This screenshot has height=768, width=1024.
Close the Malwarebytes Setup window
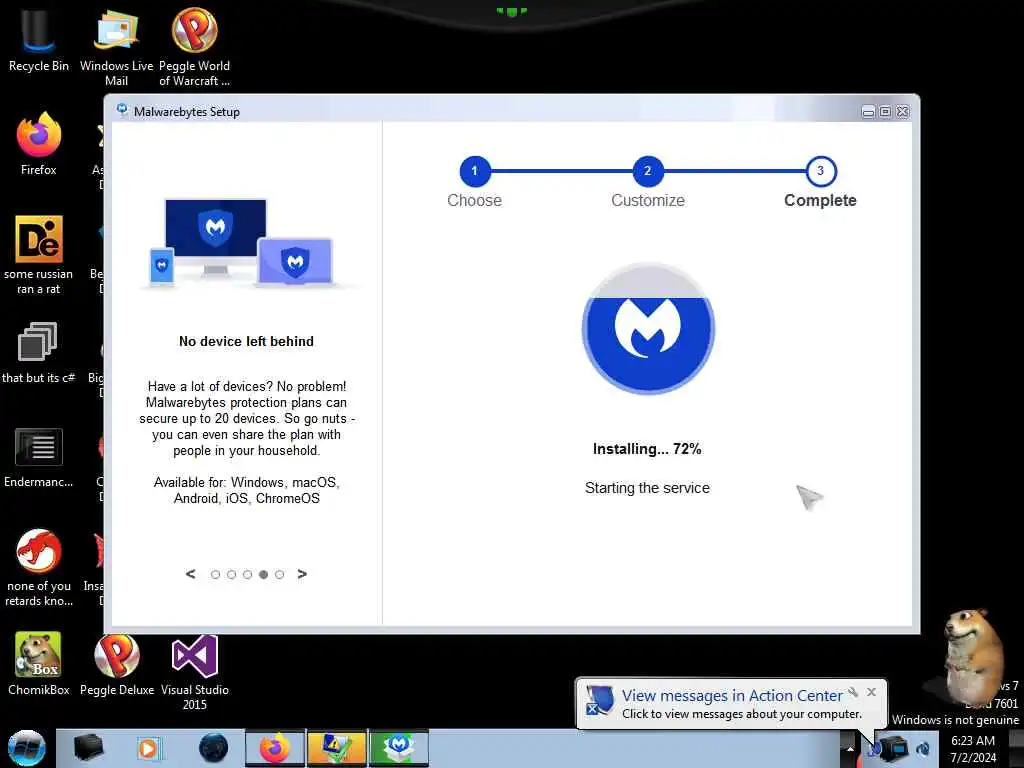pyautogui.click(x=903, y=112)
